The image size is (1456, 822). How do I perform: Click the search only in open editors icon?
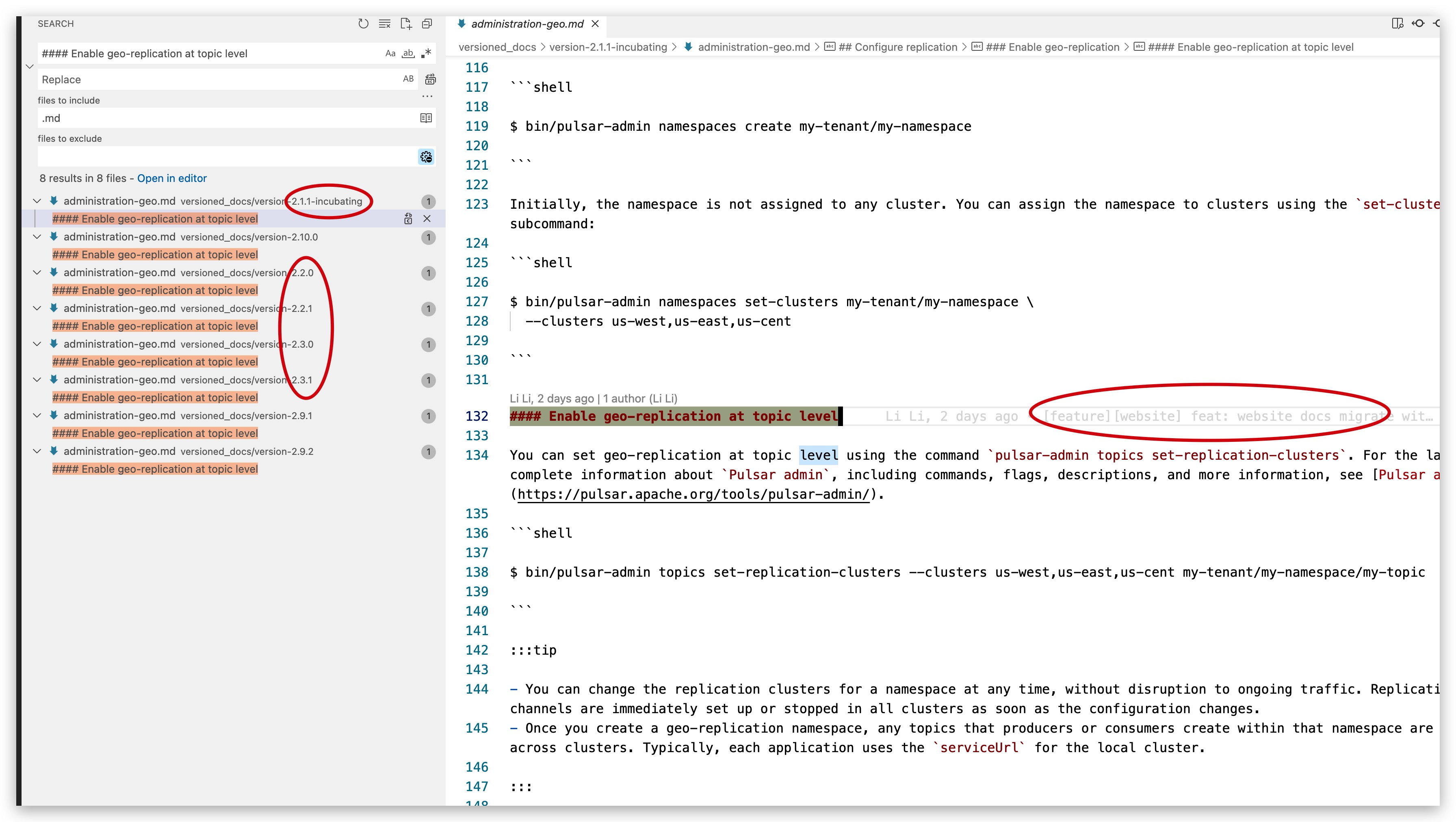[426, 118]
